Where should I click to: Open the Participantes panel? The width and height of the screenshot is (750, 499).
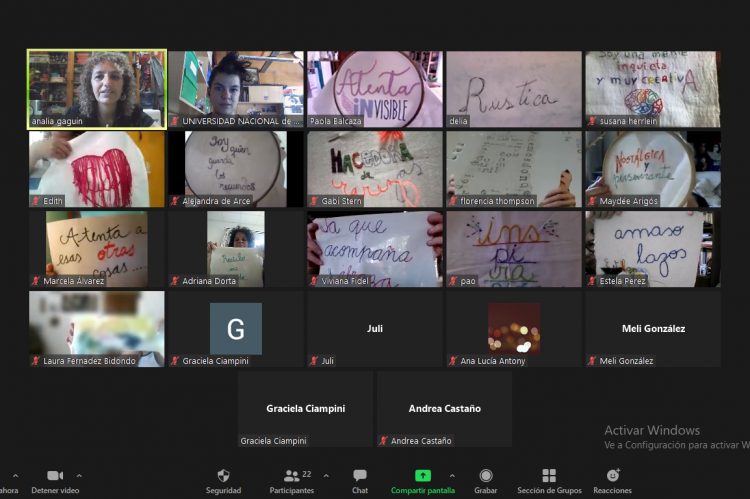[x=291, y=476]
